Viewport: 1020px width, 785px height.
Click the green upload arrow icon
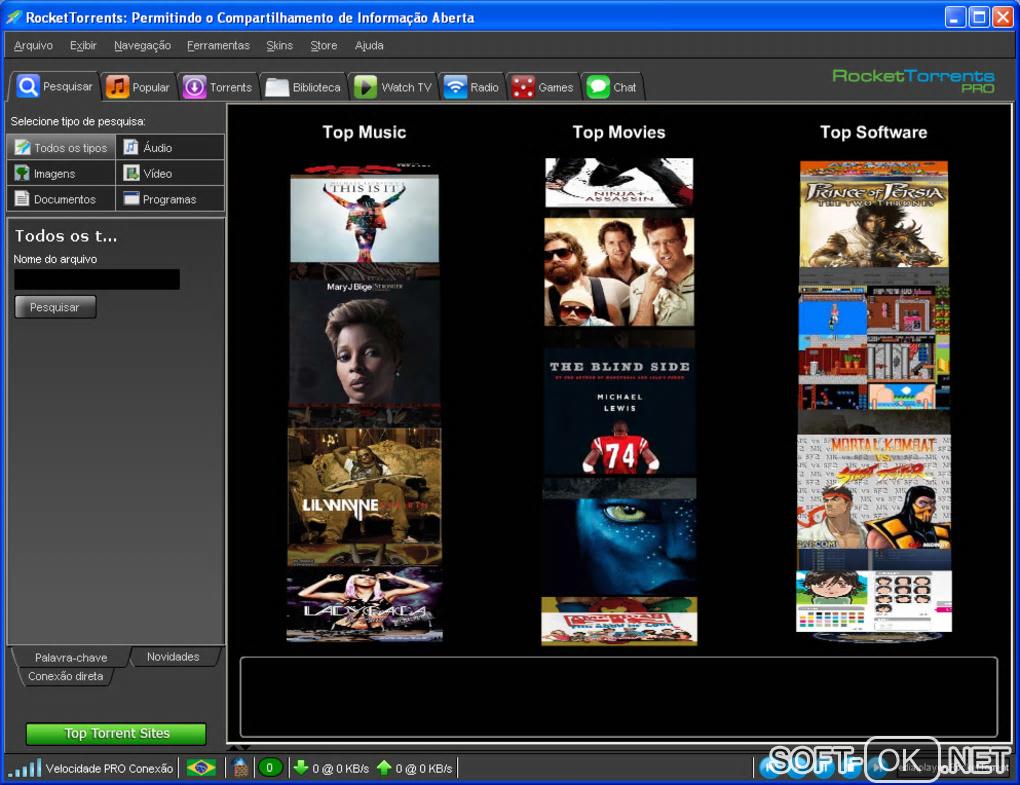[x=384, y=768]
